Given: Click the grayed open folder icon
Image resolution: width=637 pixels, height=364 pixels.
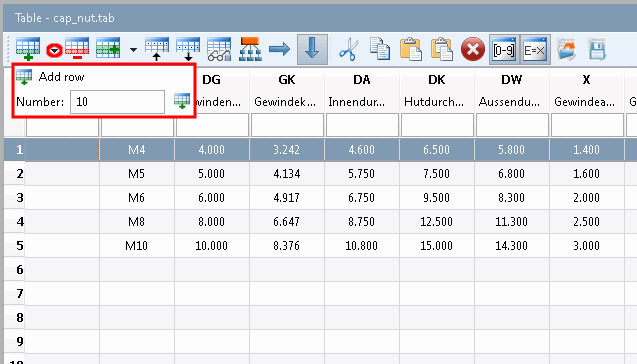Looking at the screenshot, I should (566, 49).
